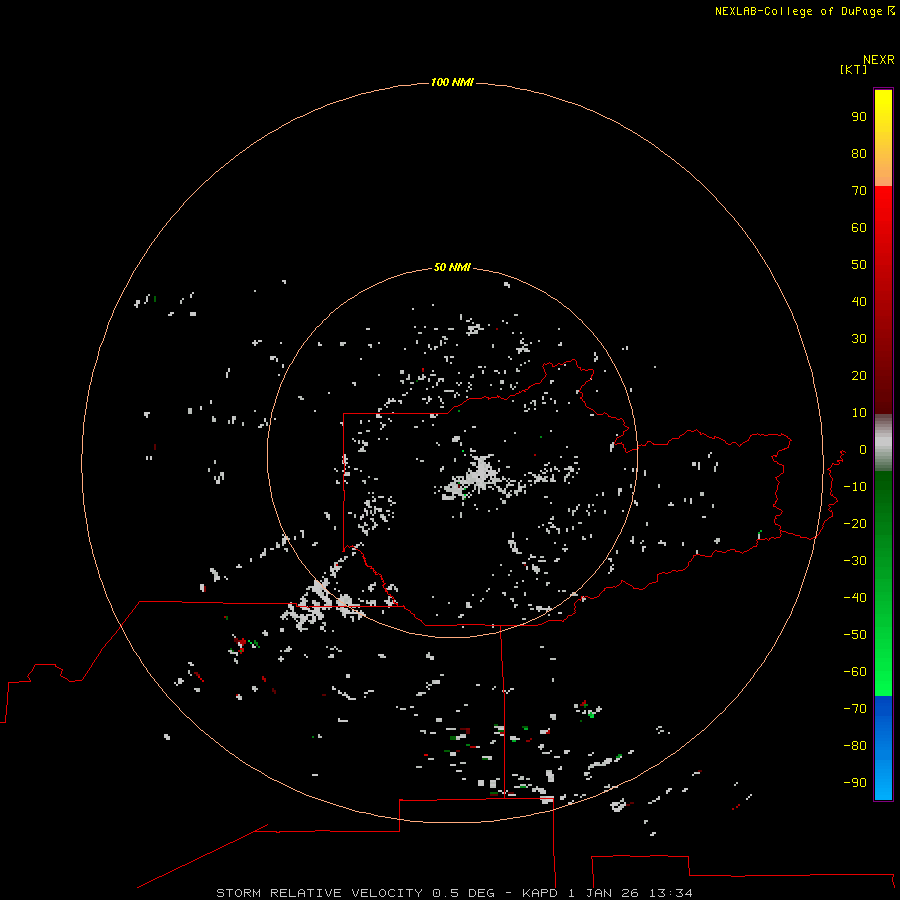Click the 80 value on the velocity scale

[x=859, y=153]
